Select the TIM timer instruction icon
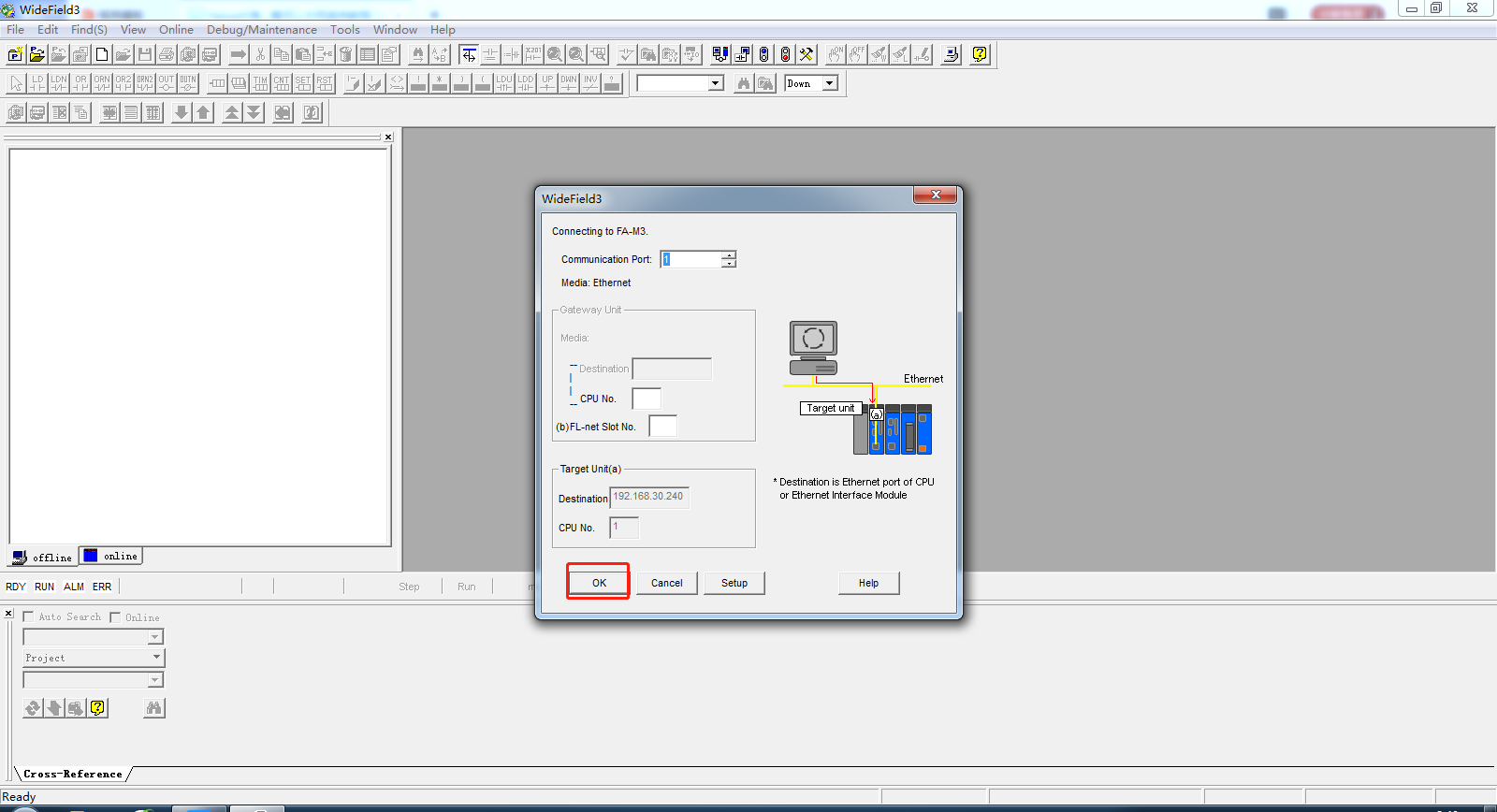The height and width of the screenshot is (812, 1497). (x=260, y=83)
